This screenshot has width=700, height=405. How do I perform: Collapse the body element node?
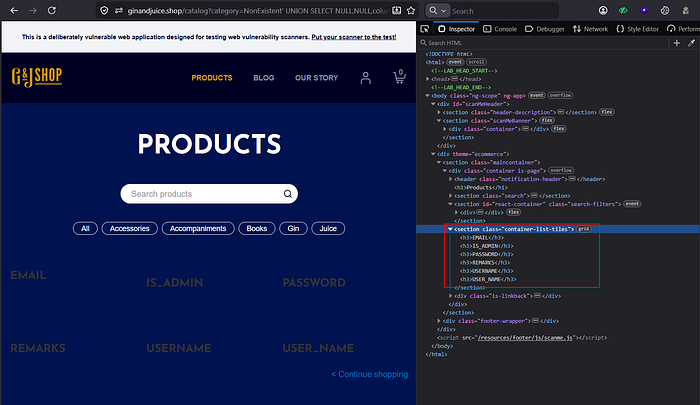(x=428, y=96)
